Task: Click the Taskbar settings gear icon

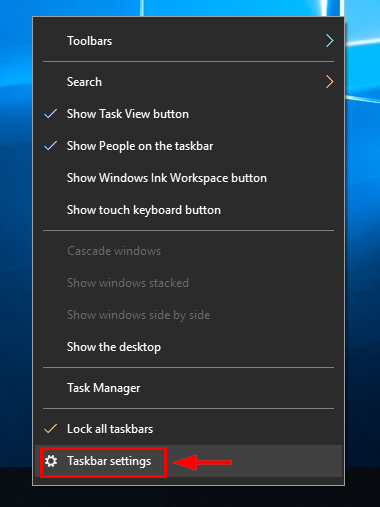Action: 51,461
